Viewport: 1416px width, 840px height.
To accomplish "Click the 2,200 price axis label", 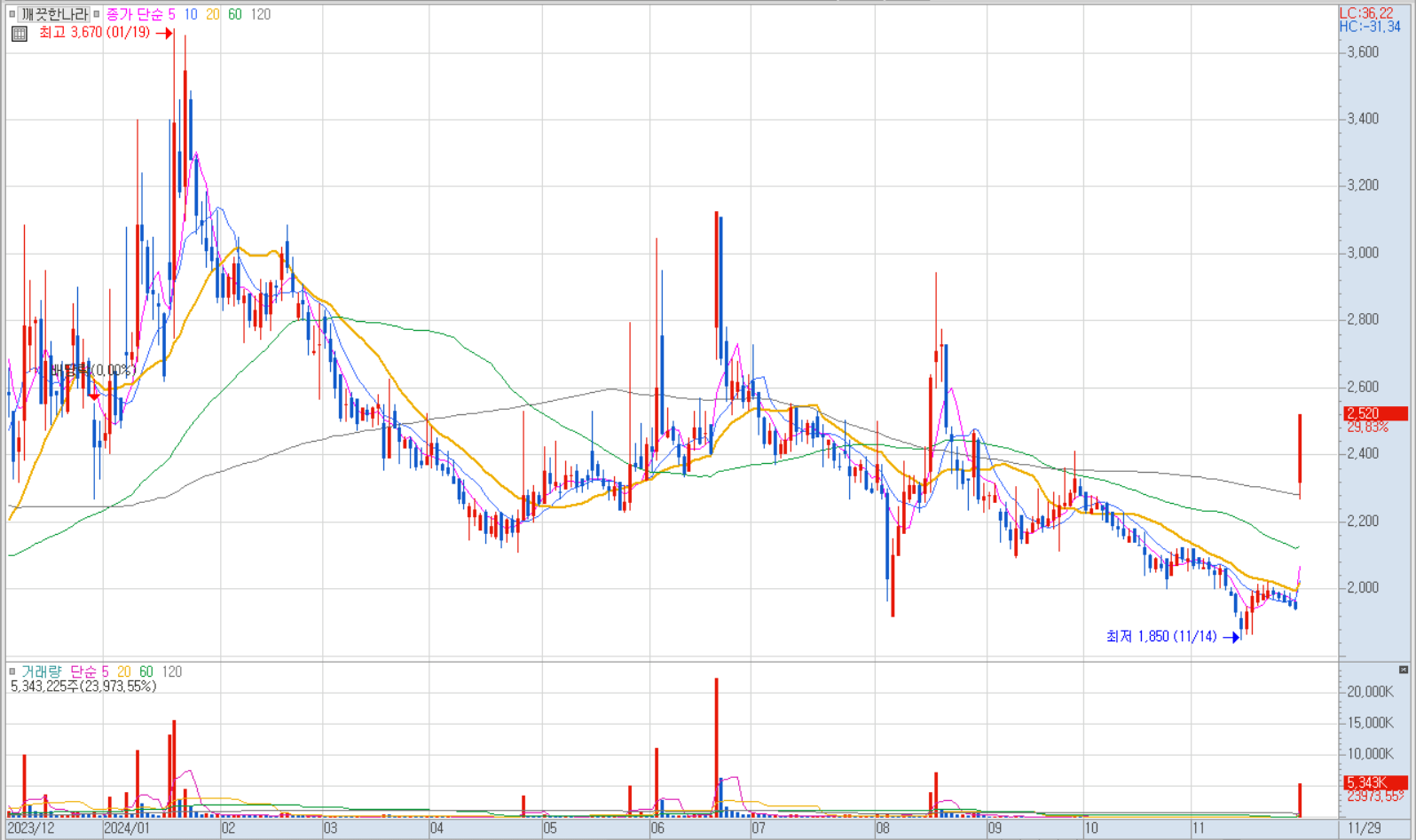I will point(1363,521).
